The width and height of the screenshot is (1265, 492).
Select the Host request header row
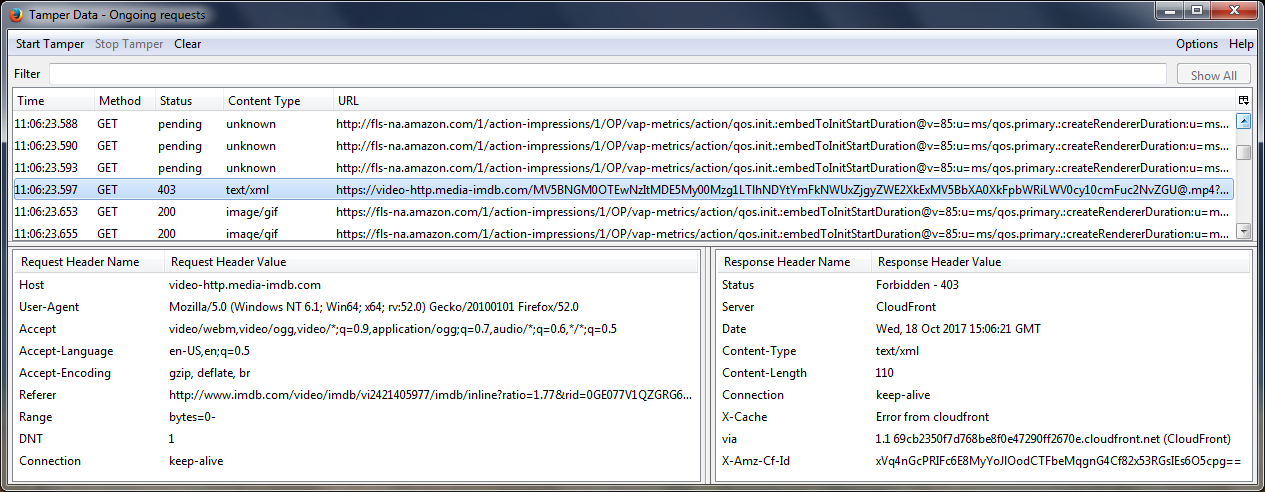pyautogui.click(x=355, y=285)
